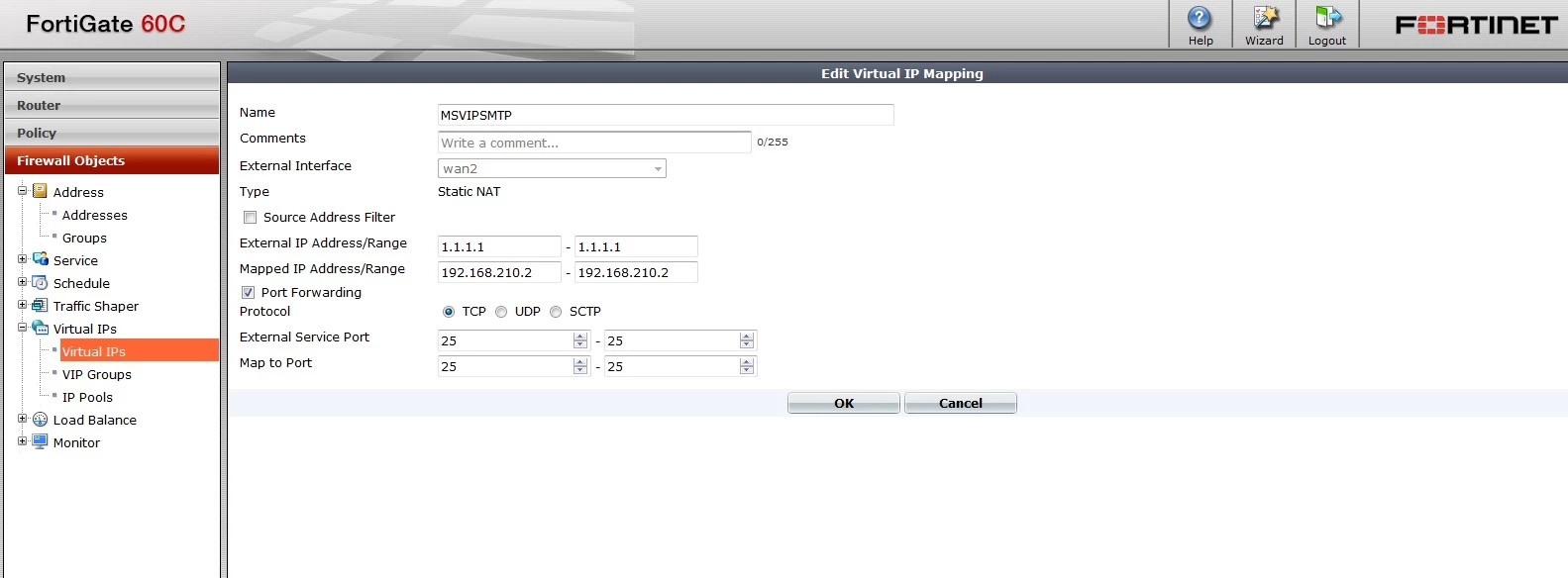Click the second External IP range field
Viewport: 1568px width, 578px height.
click(x=636, y=246)
